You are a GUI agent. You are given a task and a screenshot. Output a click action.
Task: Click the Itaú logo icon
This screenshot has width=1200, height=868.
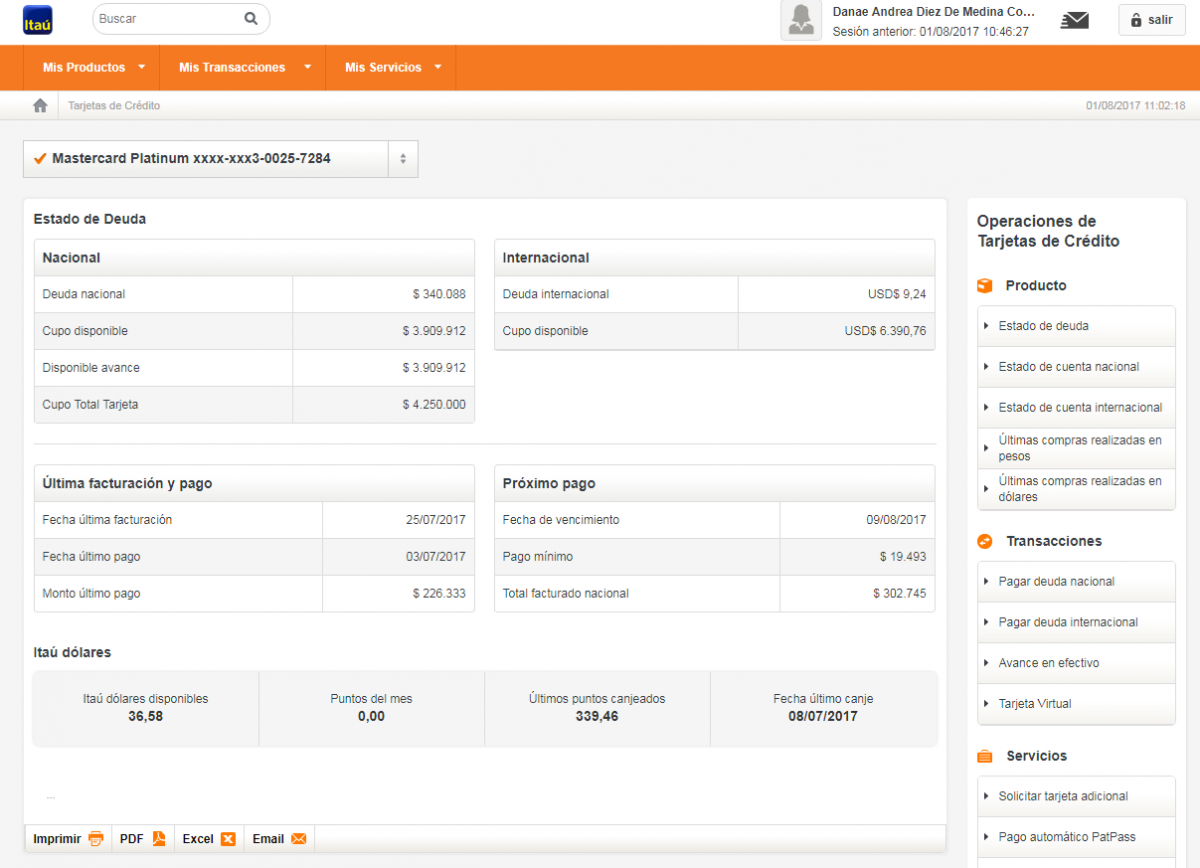pos(38,20)
